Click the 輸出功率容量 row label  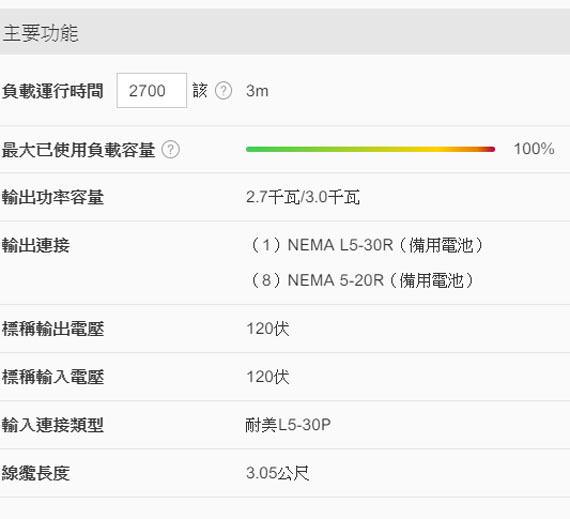pyautogui.click(x=53, y=197)
